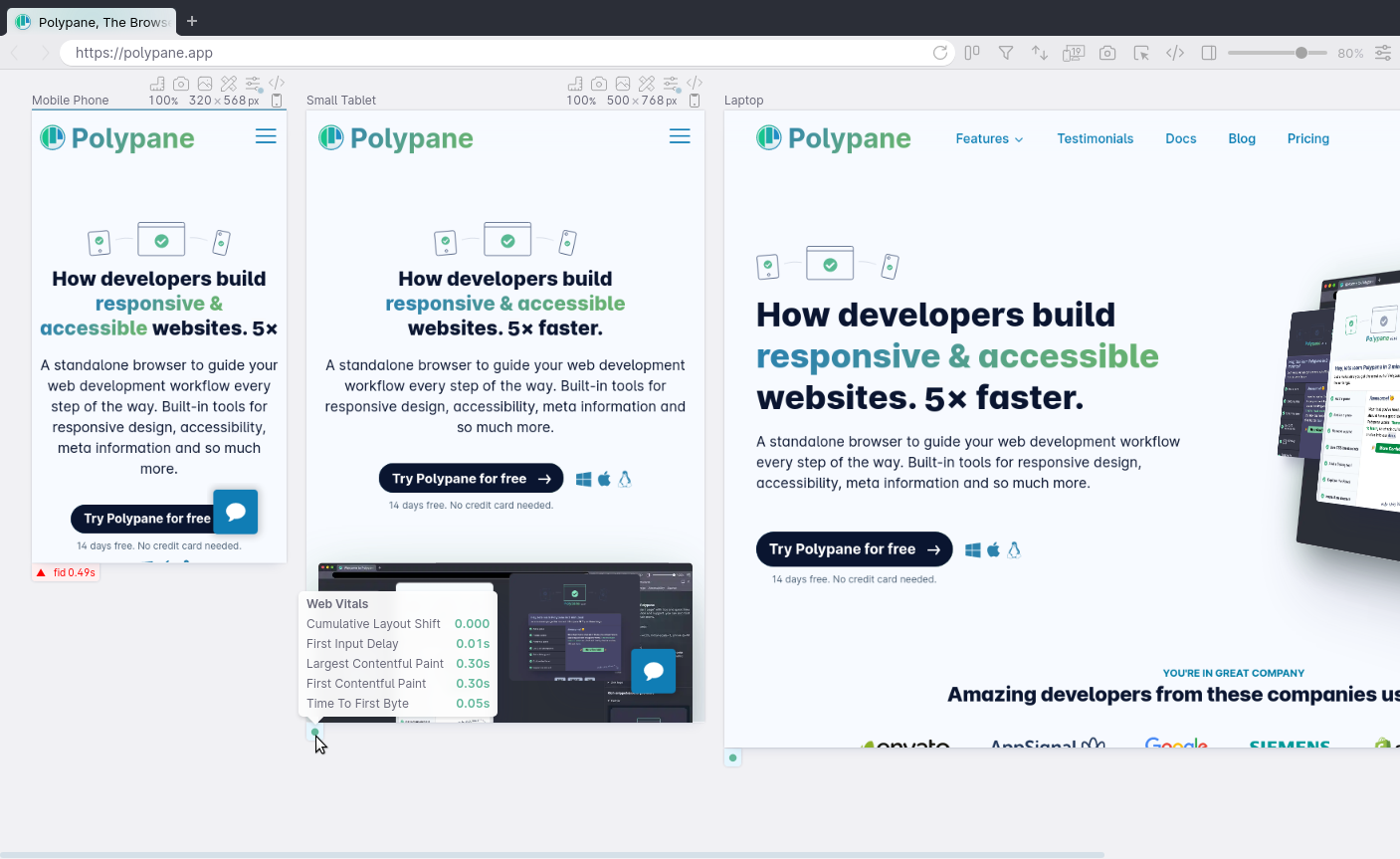The image size is (1400, 859).
Task: Open devtools with the top toolbar code icon
Action: click(1175, 53)
